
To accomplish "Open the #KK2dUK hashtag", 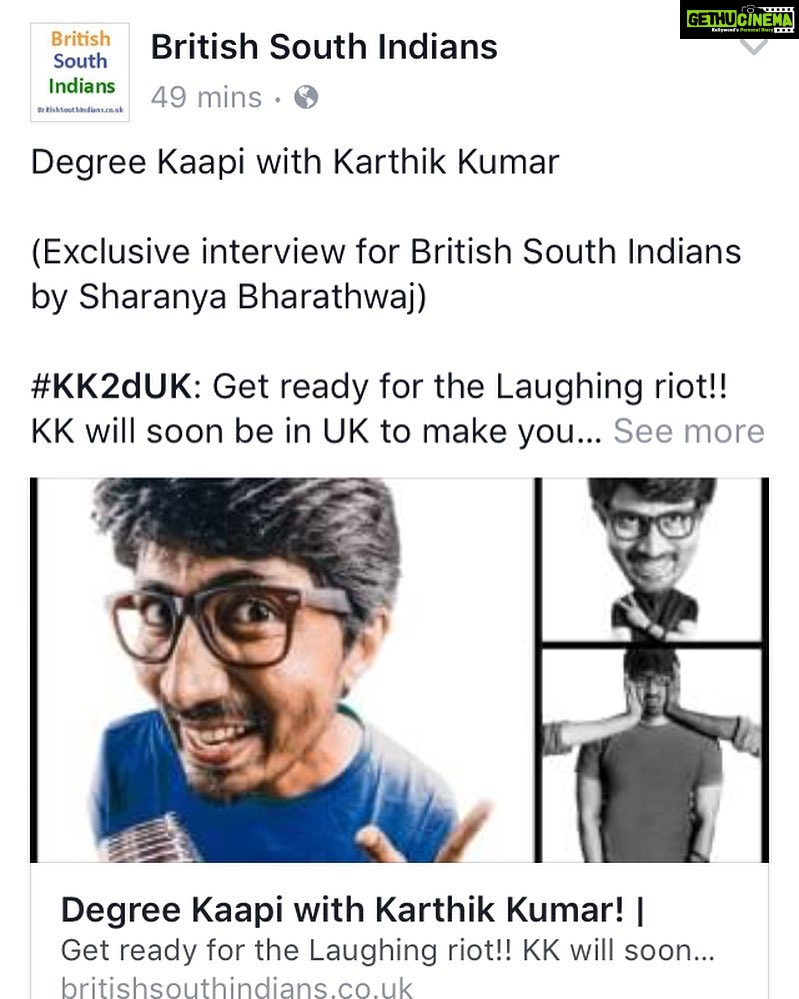I will tap(111, 386).
